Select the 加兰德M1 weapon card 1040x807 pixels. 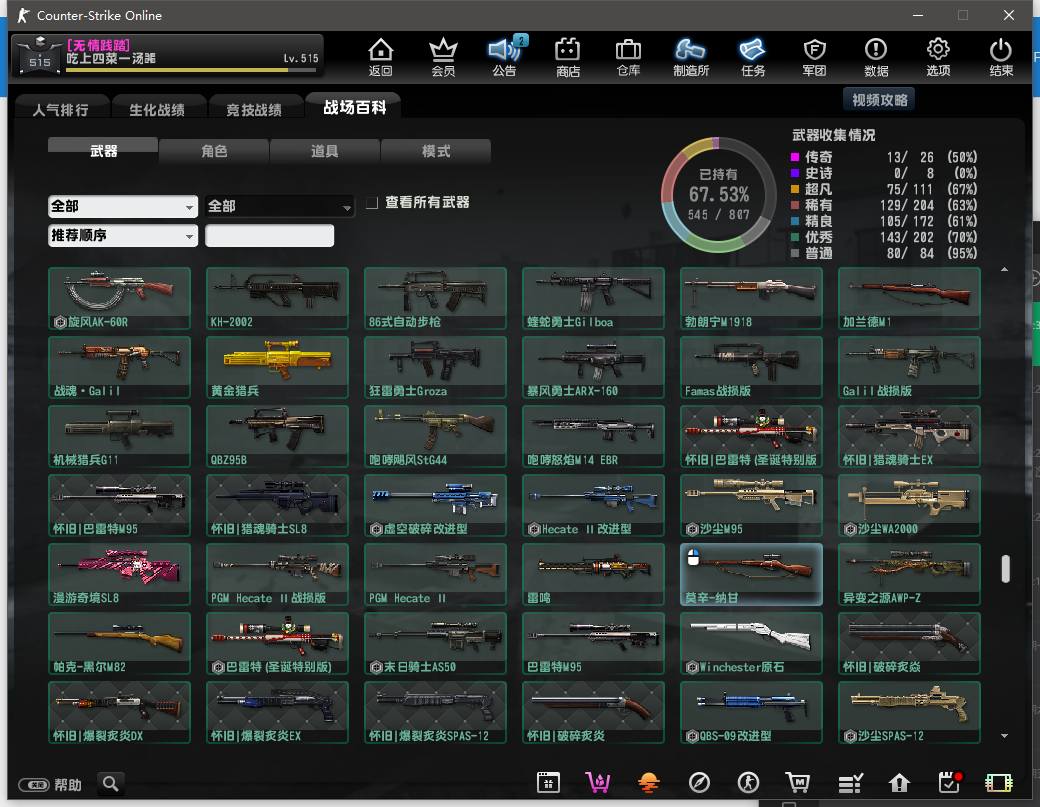click(909, 298)
